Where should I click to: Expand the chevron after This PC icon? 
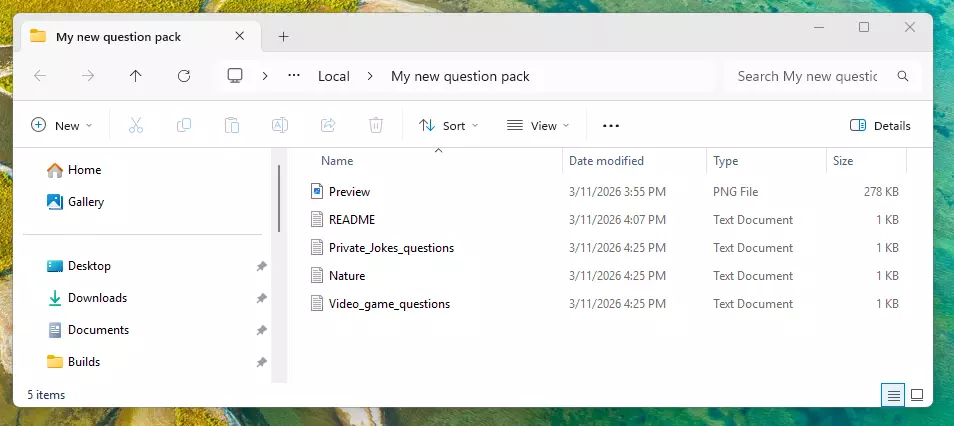coord(265,76)
